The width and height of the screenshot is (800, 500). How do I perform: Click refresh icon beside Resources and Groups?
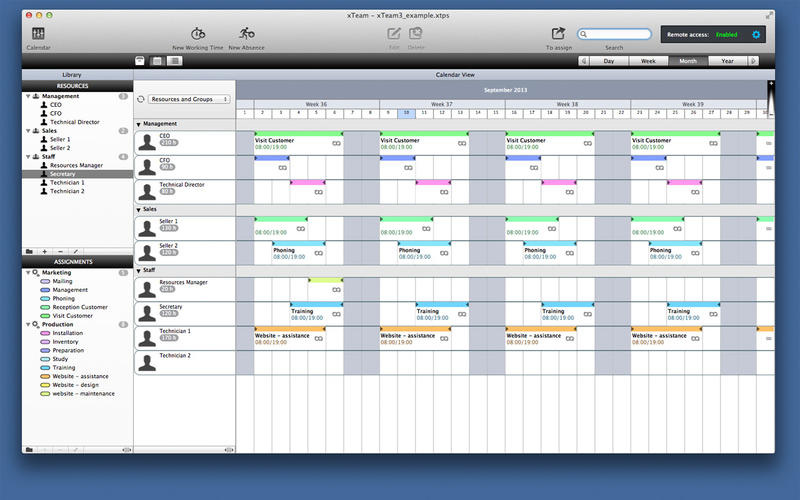point(141,99)
